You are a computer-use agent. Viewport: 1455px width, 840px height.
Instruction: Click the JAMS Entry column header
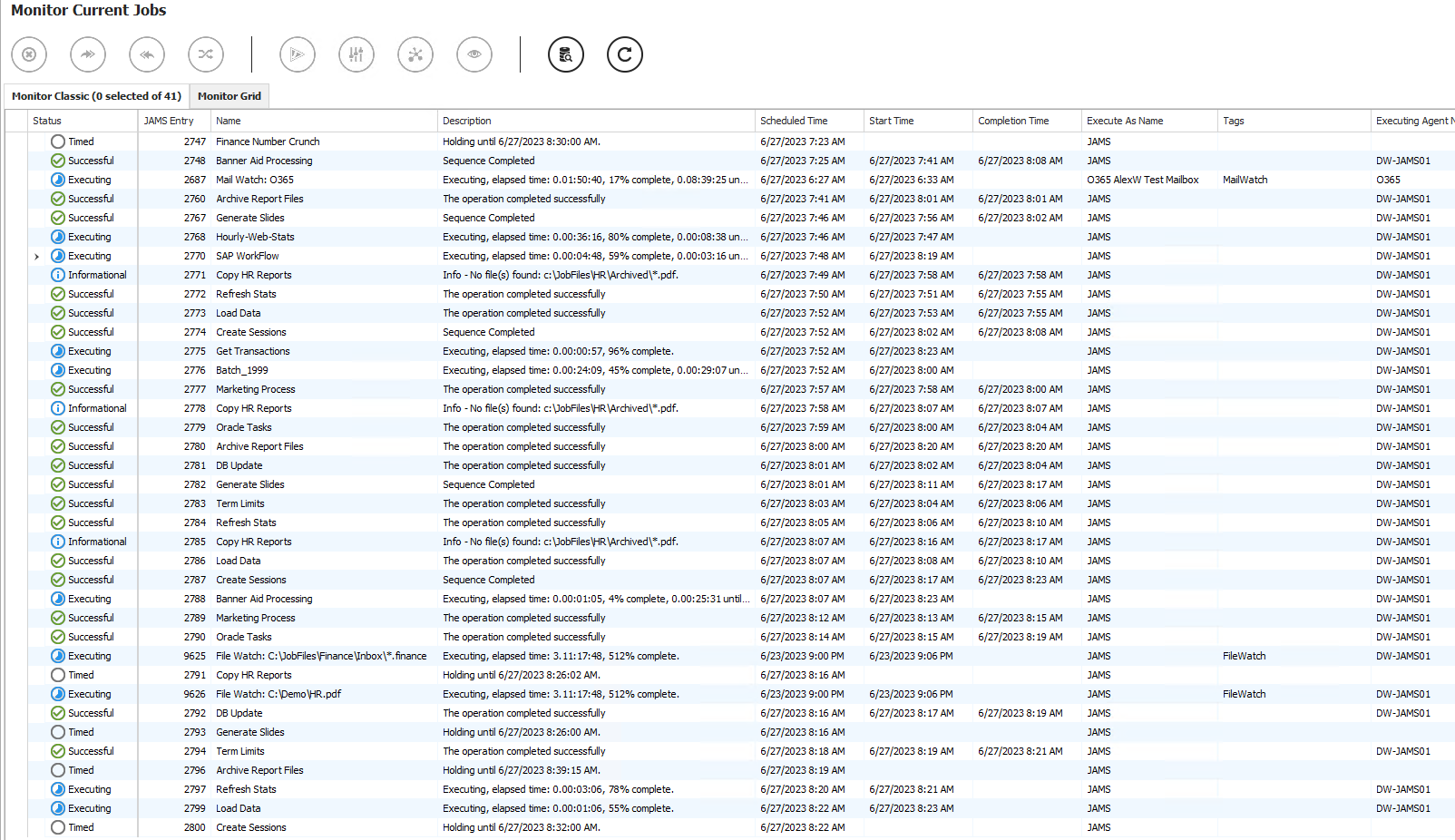click(x=169, y=121)
